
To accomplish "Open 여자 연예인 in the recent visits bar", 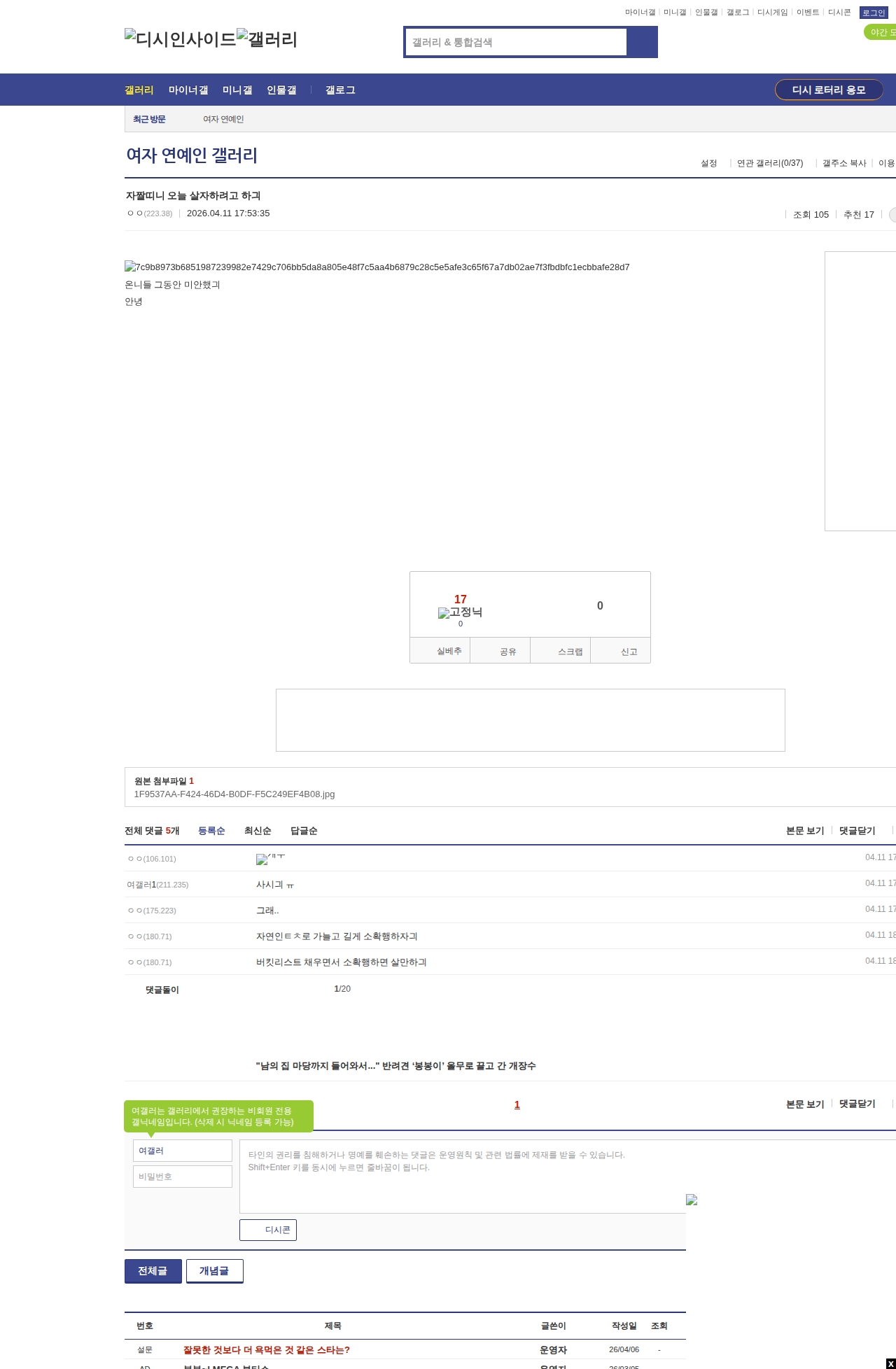I will coord(223,119).
